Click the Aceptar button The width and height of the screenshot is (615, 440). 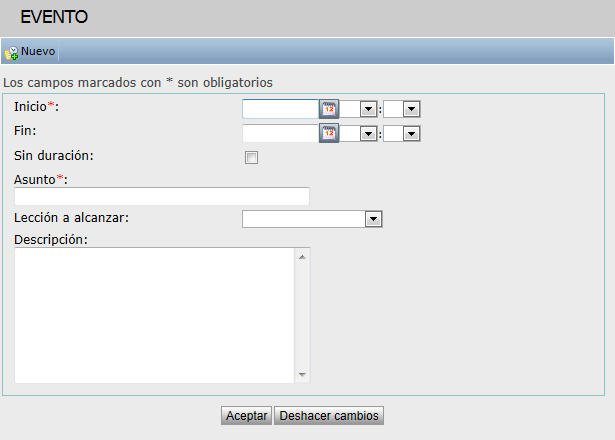[246, 416]
